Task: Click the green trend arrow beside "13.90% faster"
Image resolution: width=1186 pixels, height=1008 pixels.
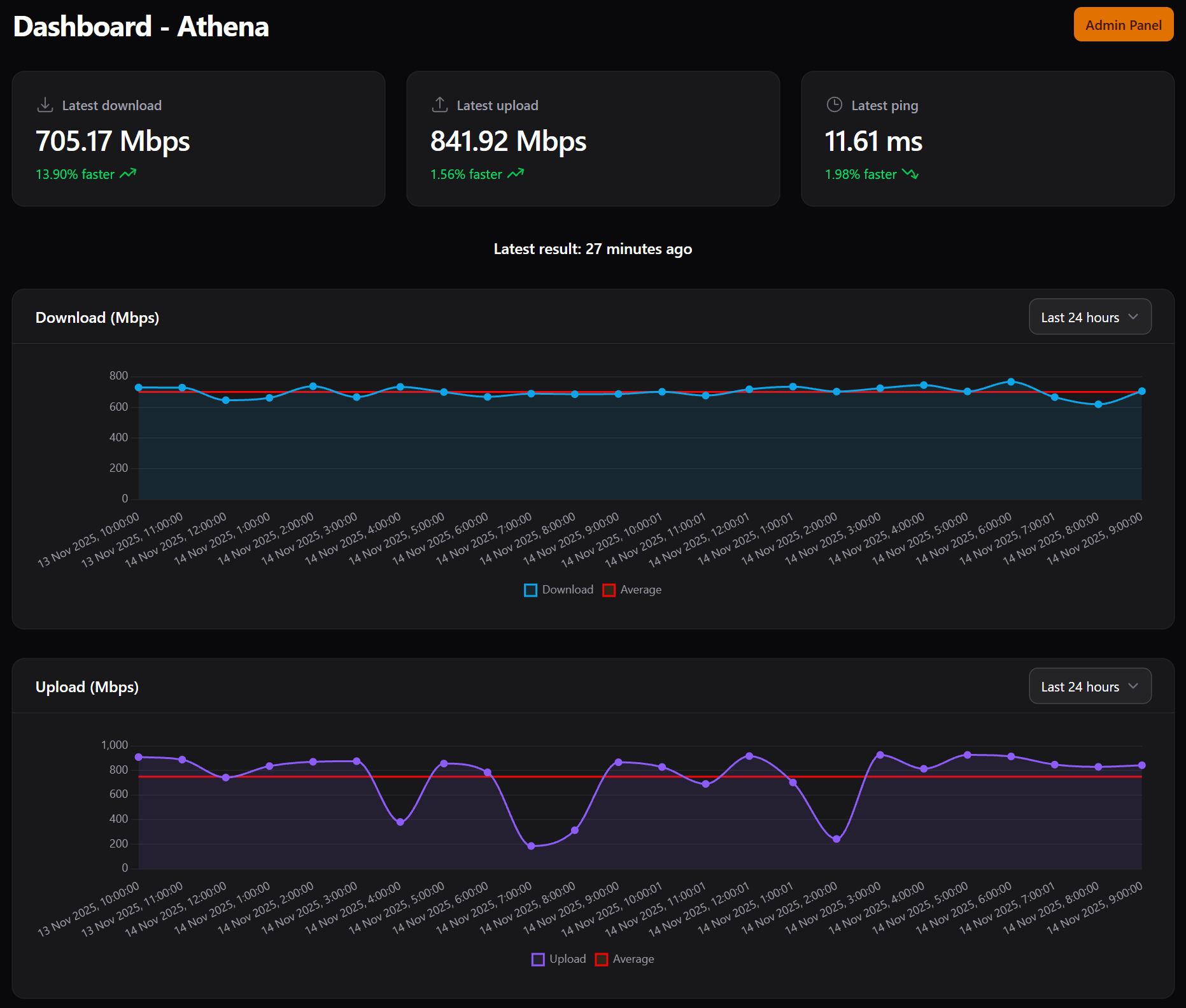Action: [x=129, y=173]
